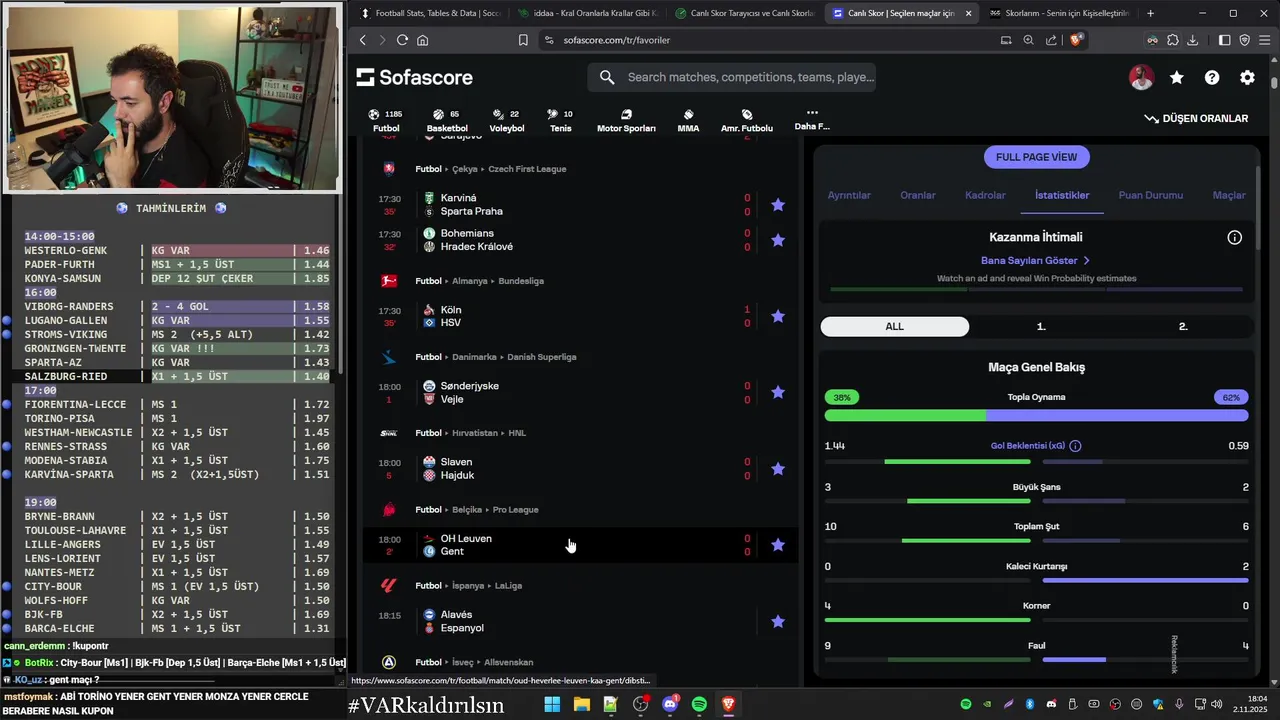
Task: Toggle the browser sidebar panel icon
Action: 1224,40
